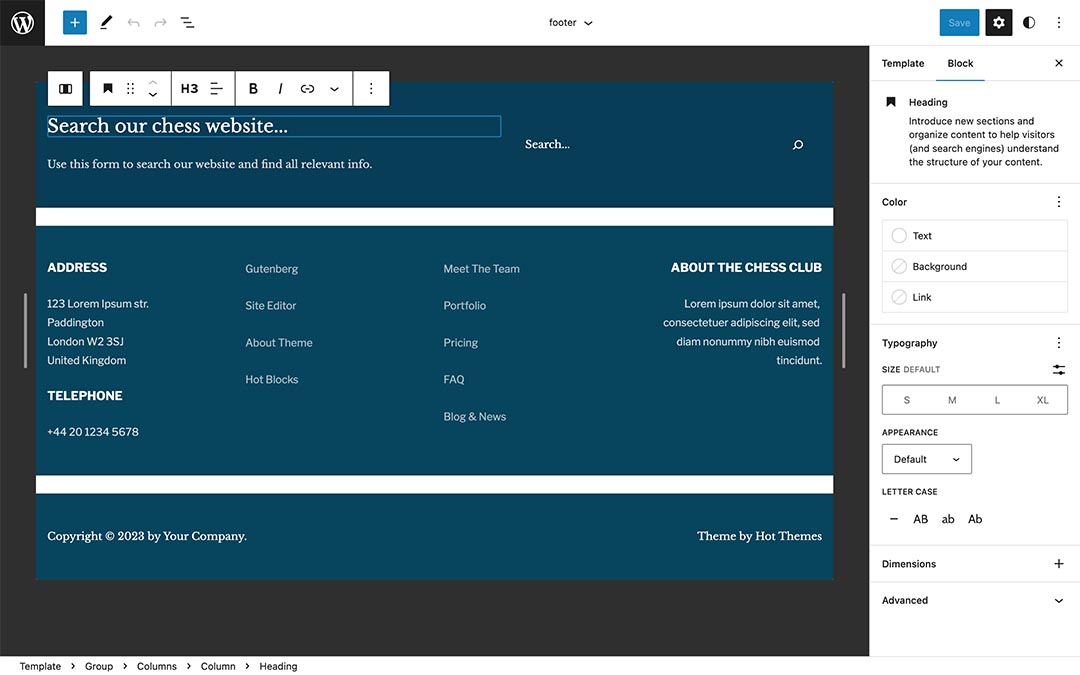Open the Styles panel icon
Screen dimensions: 1080x675
point(1029,21)
